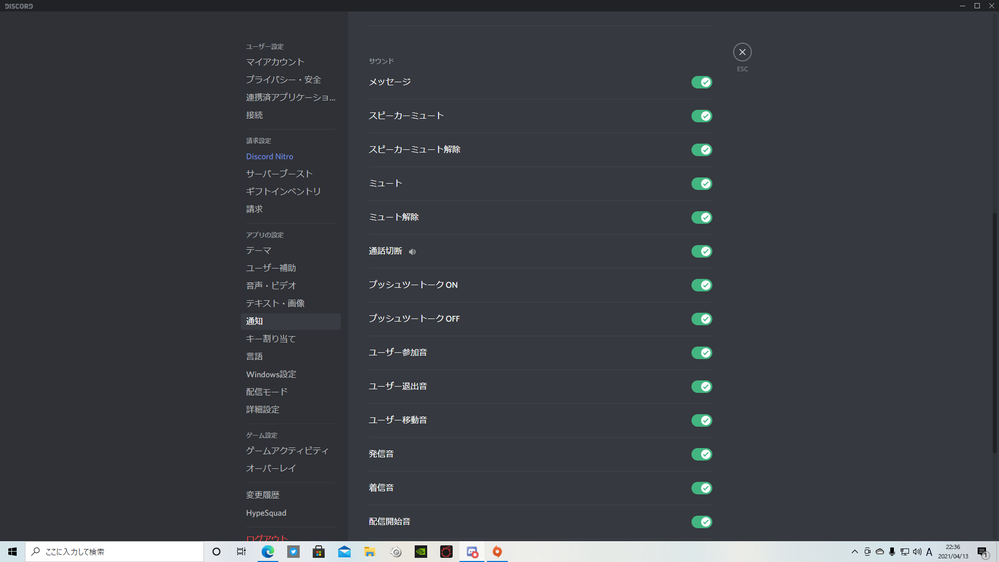
Task: Open Microsoft Store from taskbar
Action: (319, 552)
